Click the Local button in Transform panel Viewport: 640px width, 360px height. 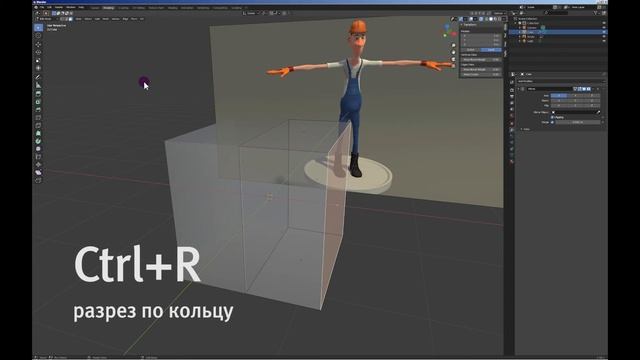tap(491, 49)
